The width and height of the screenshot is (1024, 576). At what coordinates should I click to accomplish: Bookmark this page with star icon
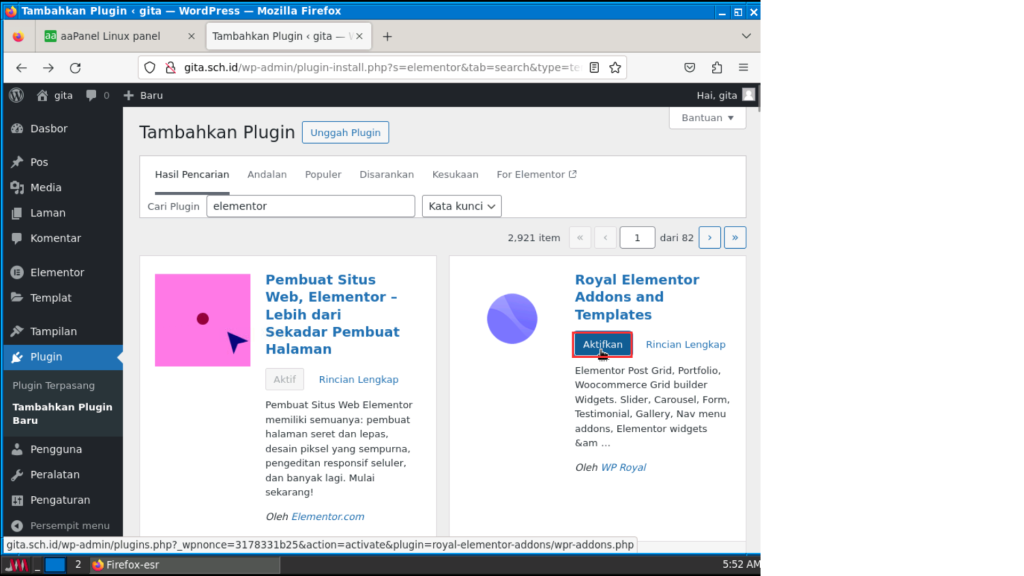point(615,68)
